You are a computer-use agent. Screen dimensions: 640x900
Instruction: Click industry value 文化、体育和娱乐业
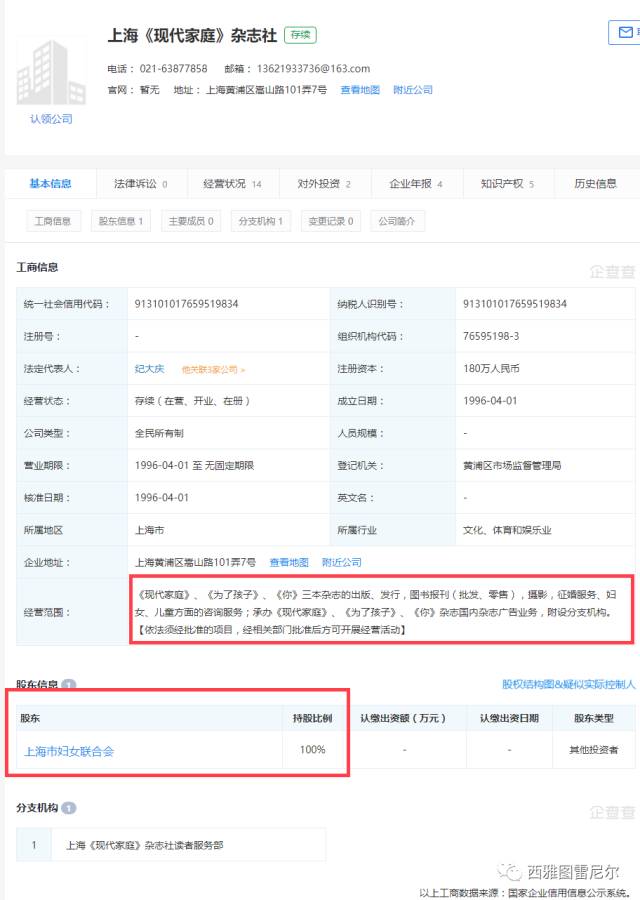[507, 530]
